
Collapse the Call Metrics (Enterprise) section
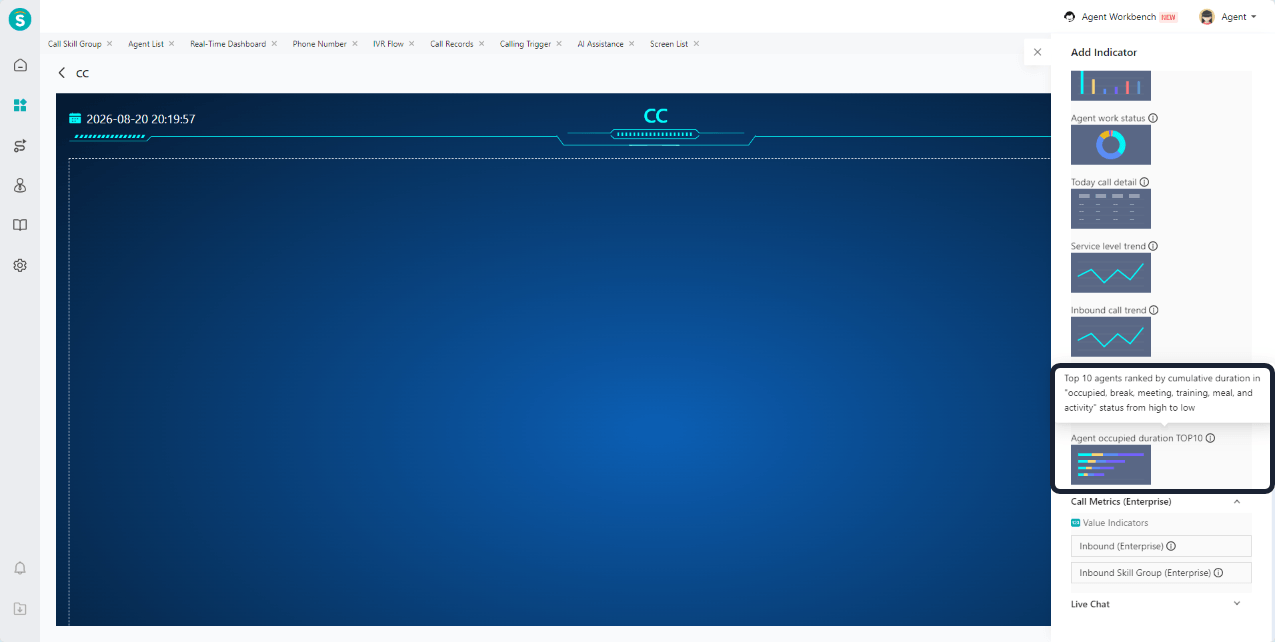(1237, 502)
